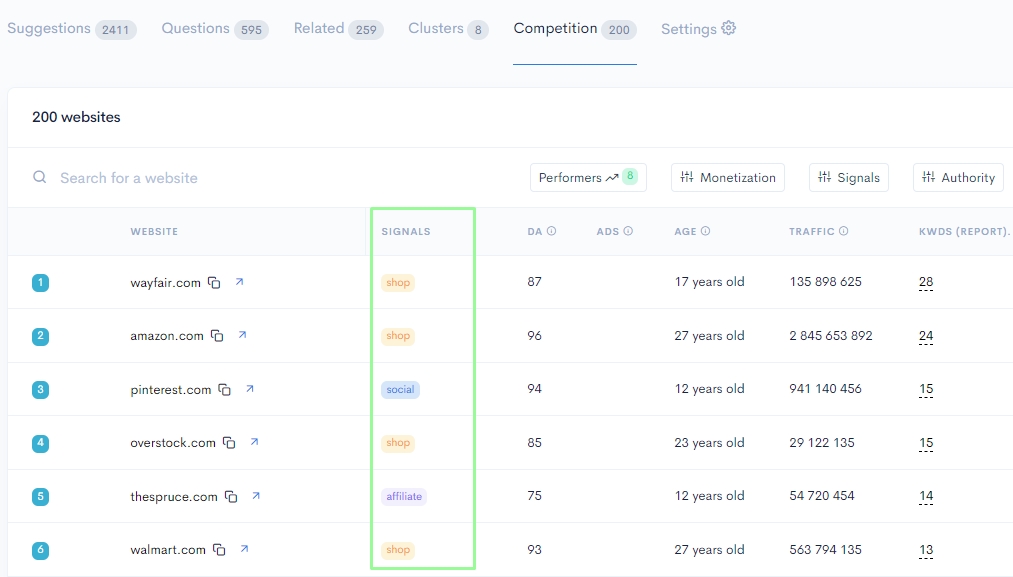Open the Related tab
This screenshot has height=577, width=1013.
point(339,29)
